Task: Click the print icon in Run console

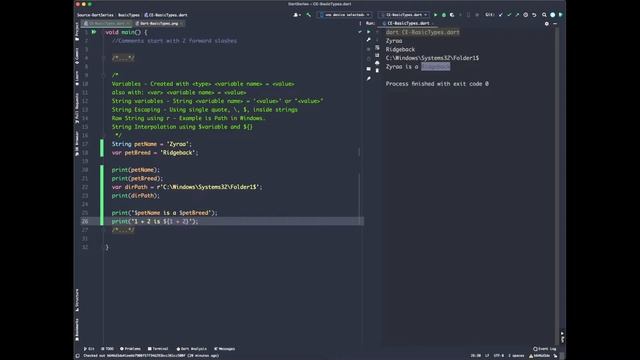Action: pos(377,63)
